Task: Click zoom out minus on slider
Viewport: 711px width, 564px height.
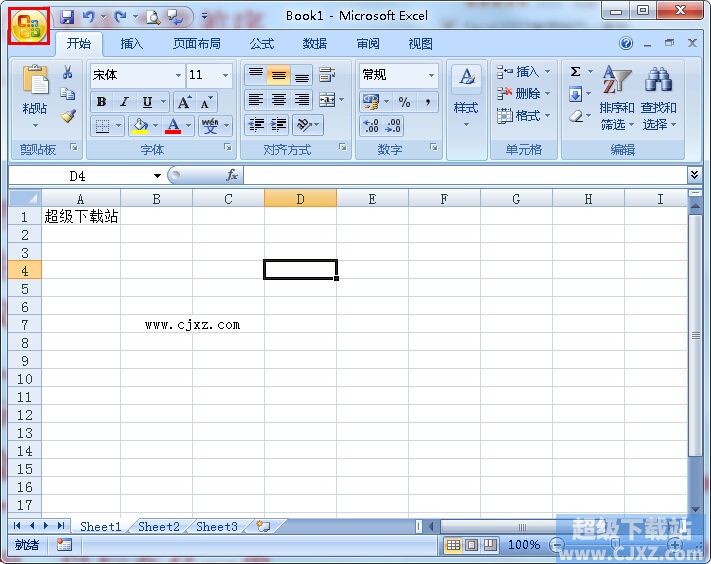Action: (557, 545)
